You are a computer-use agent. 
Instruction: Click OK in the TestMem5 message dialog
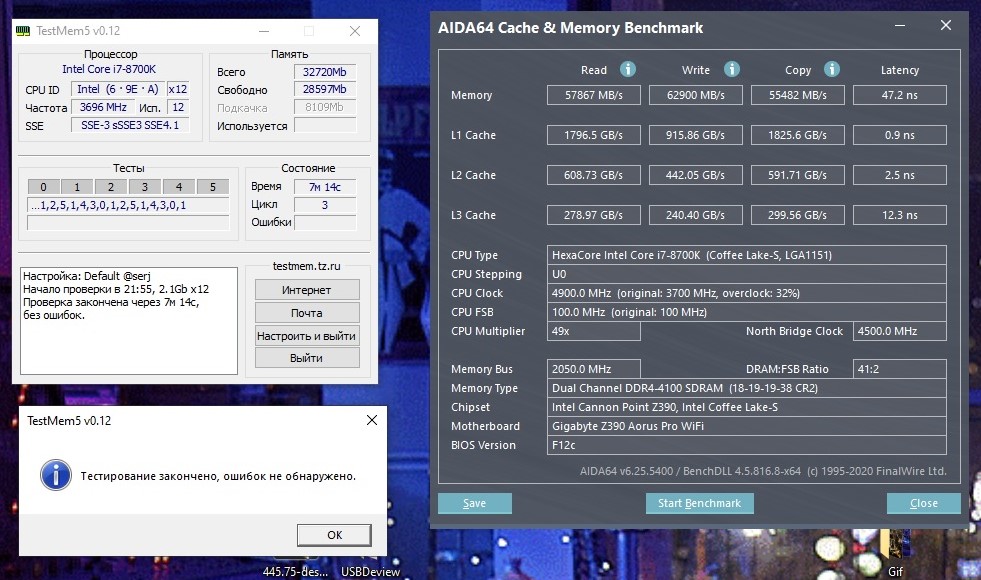click(x=334, y=535)
